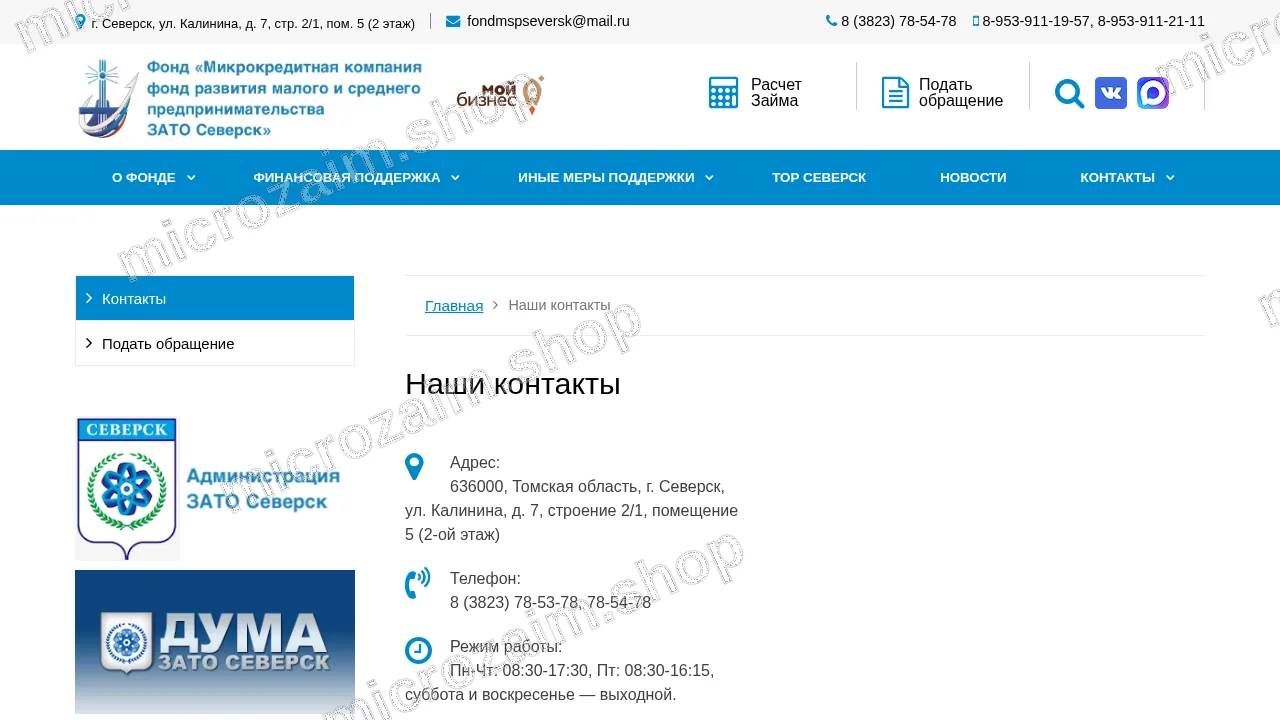1280x720 pixels.
Task: Click the top bar address text г. Северск, ул. Калинина
Action: (x=252, y=23)
